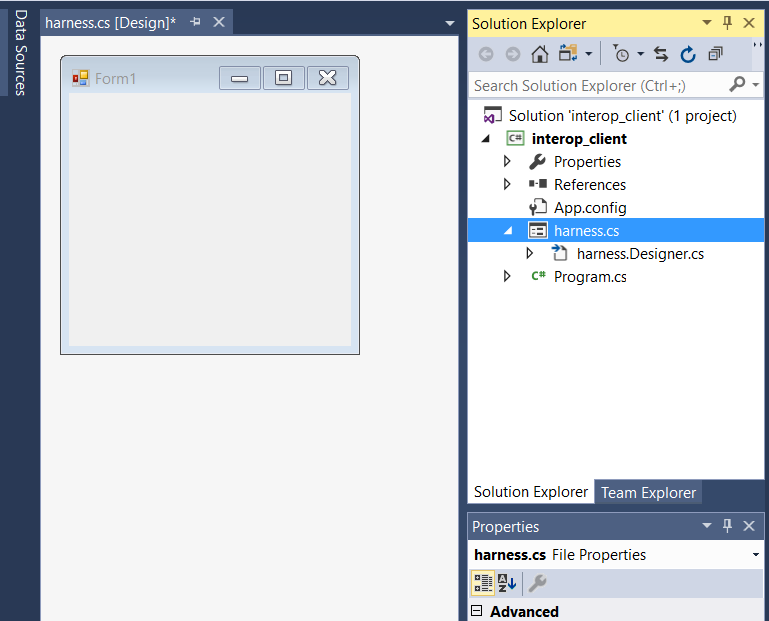Click the Search Solution Explorer field
This screenshot has height=621, width=769.
[x=598, y=85]
